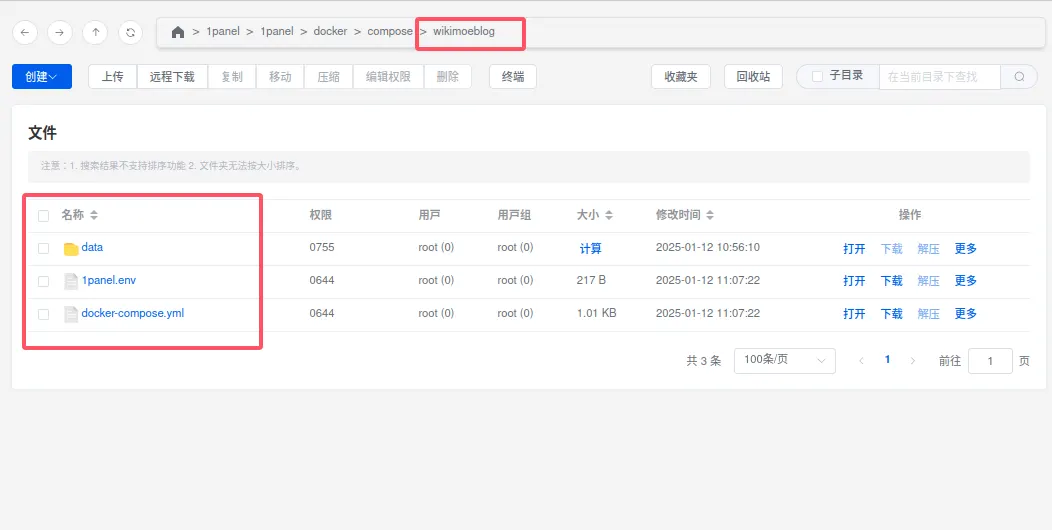The image size is (1052, 530).
Task: Click the 移动 move button
Action: pos(280,76)
